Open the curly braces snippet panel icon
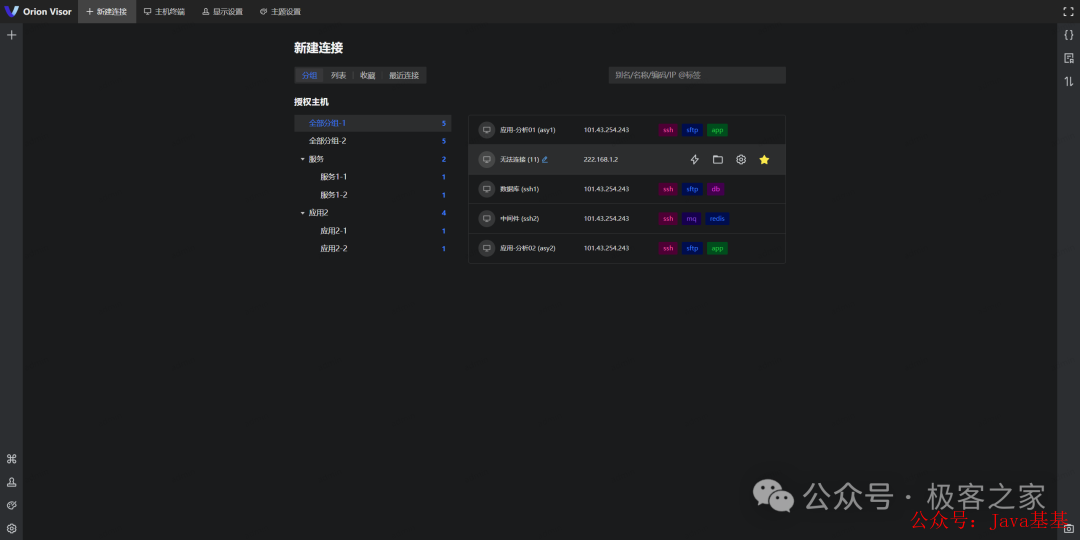Image resolution: width=1080 pixels, height=540 pixels. (x=1068, y=34)
